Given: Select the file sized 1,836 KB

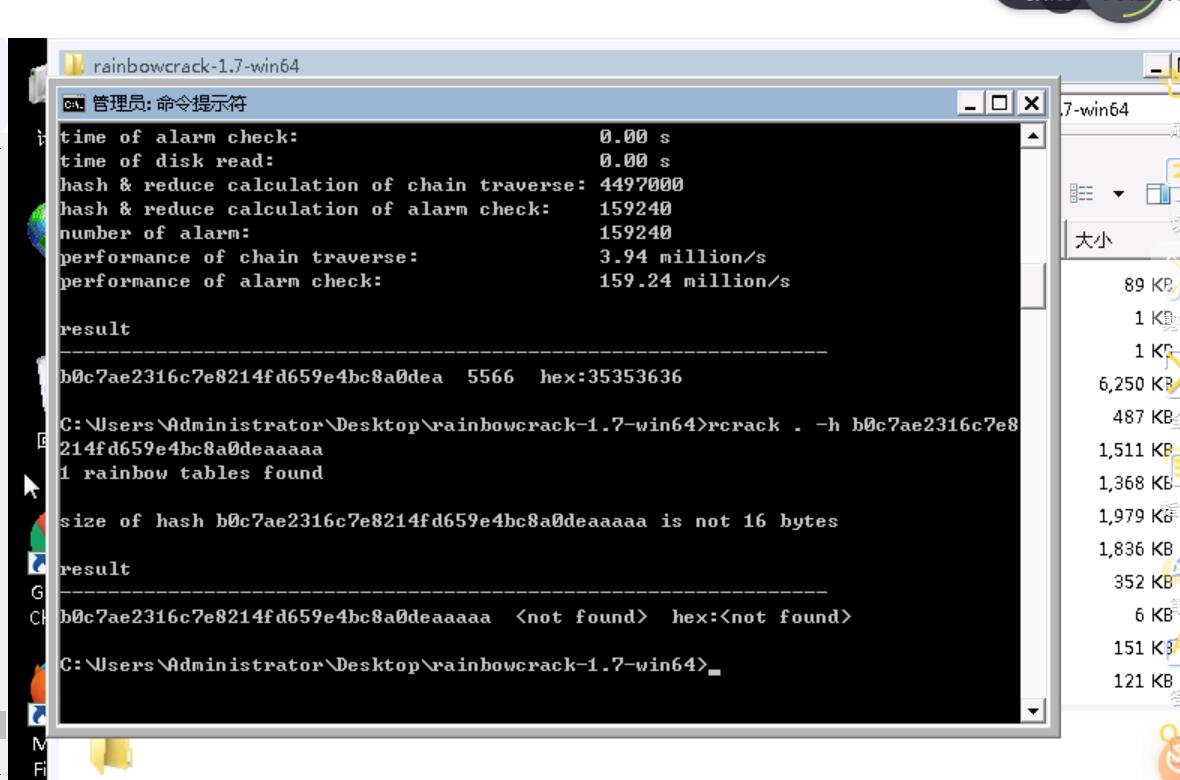Looking at the screenshot, I should tap(1135, 549).
